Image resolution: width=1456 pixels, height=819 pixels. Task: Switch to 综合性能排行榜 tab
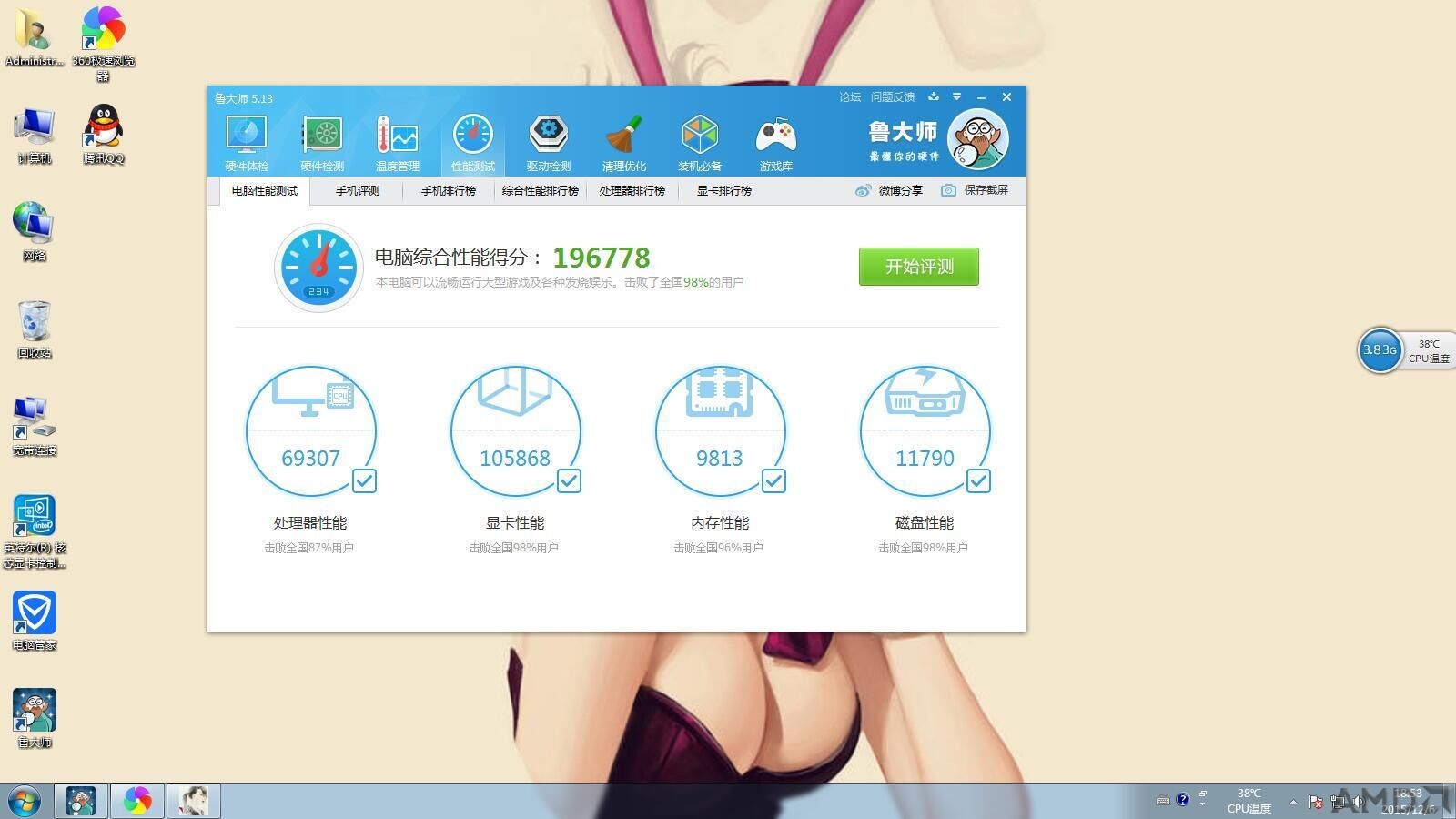point(541,191)
